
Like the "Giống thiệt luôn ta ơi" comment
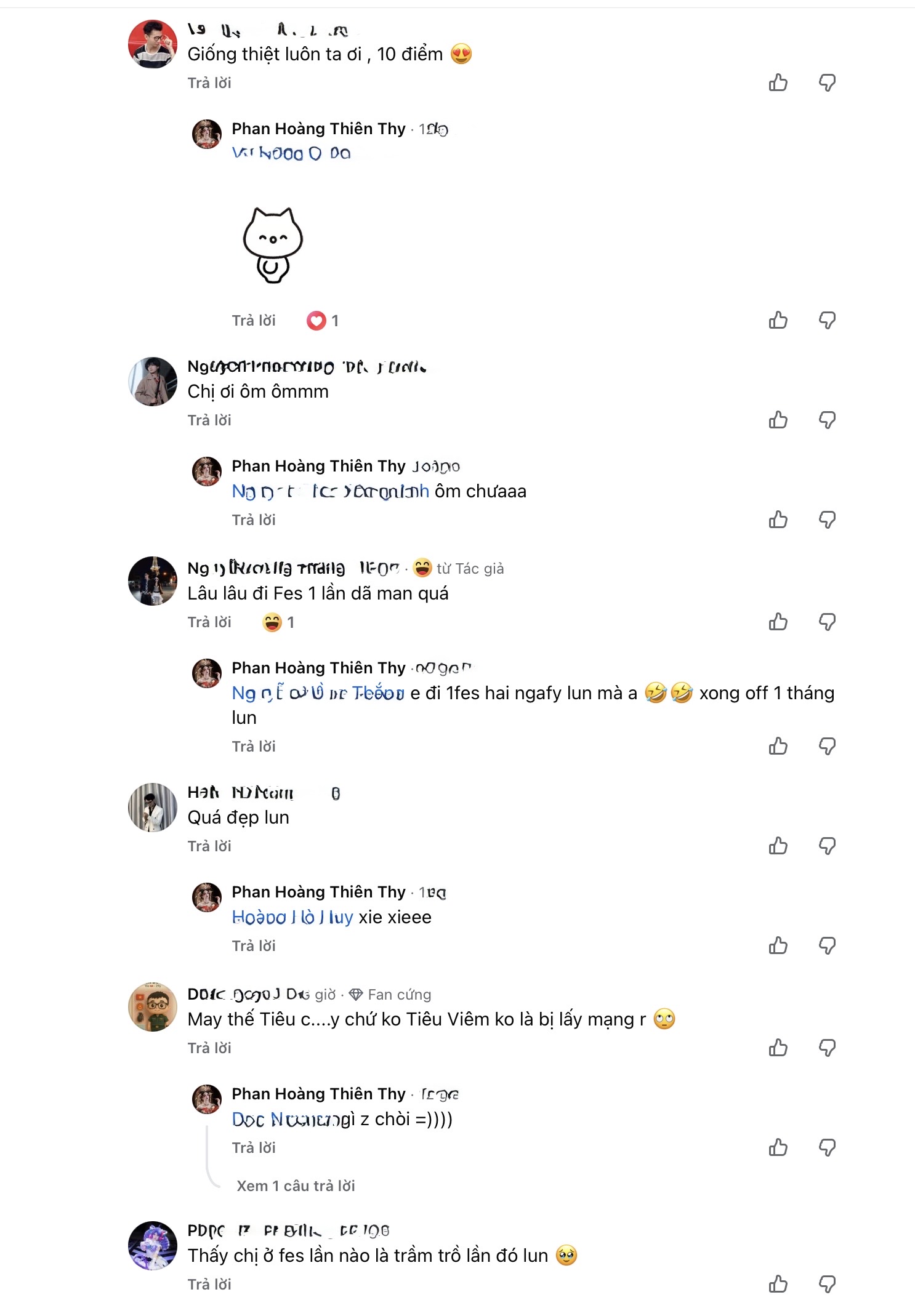coord(778,82)
